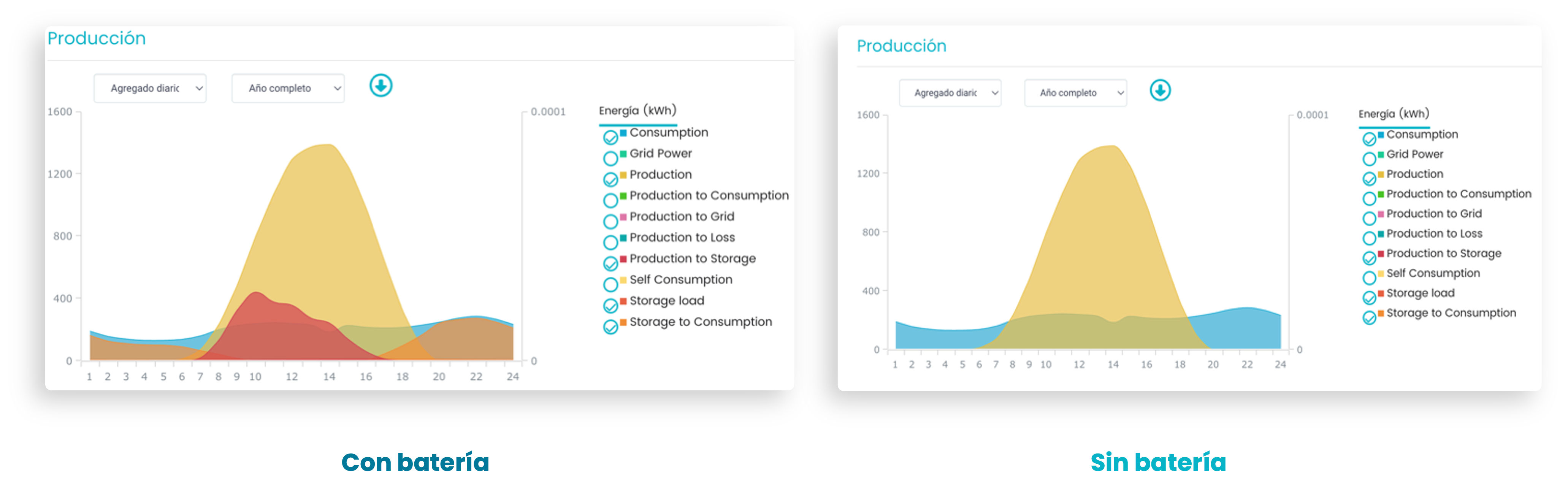The width and height of the screenshot is (1568, 493).
Task: Click Production to Loss label in right legend
Action: coord(1434,234)
